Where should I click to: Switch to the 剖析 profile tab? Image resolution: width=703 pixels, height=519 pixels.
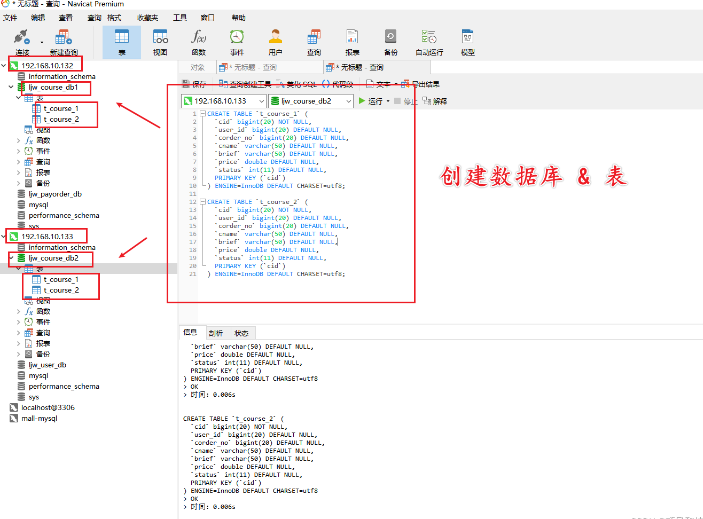[216, 333]
